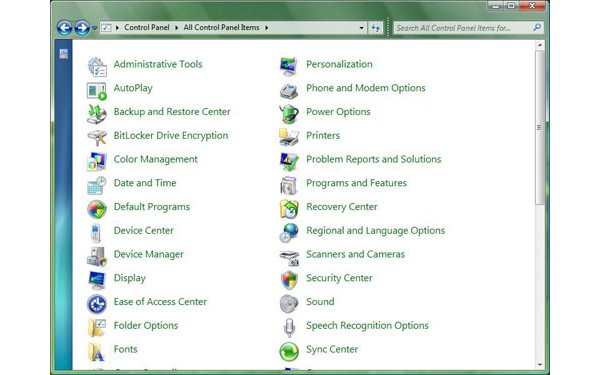Screen dimensions: 600x375
Task: Click the Personalization icon
Action: [289, 66]
